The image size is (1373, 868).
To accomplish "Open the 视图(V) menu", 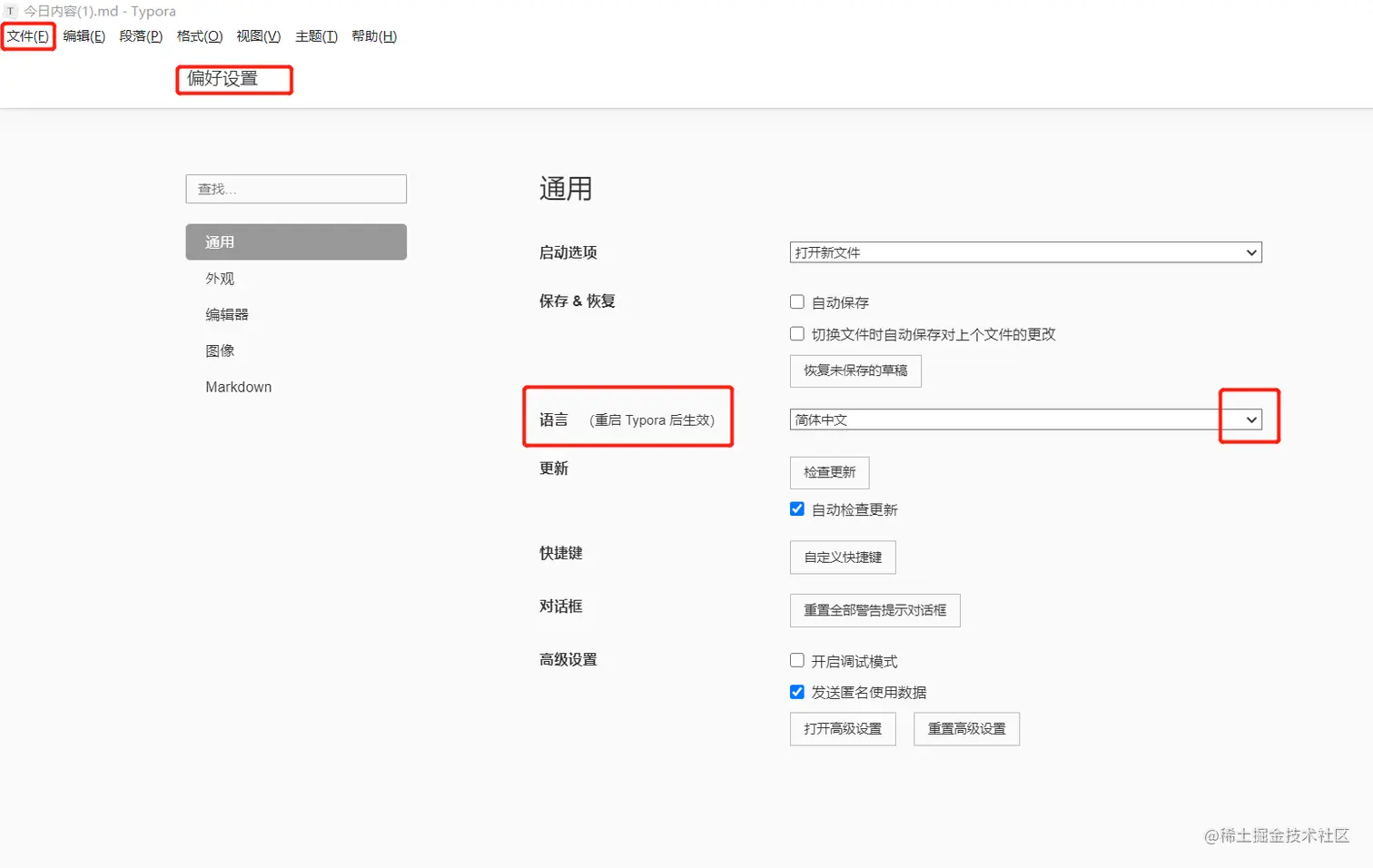I will tap(259, 36).
